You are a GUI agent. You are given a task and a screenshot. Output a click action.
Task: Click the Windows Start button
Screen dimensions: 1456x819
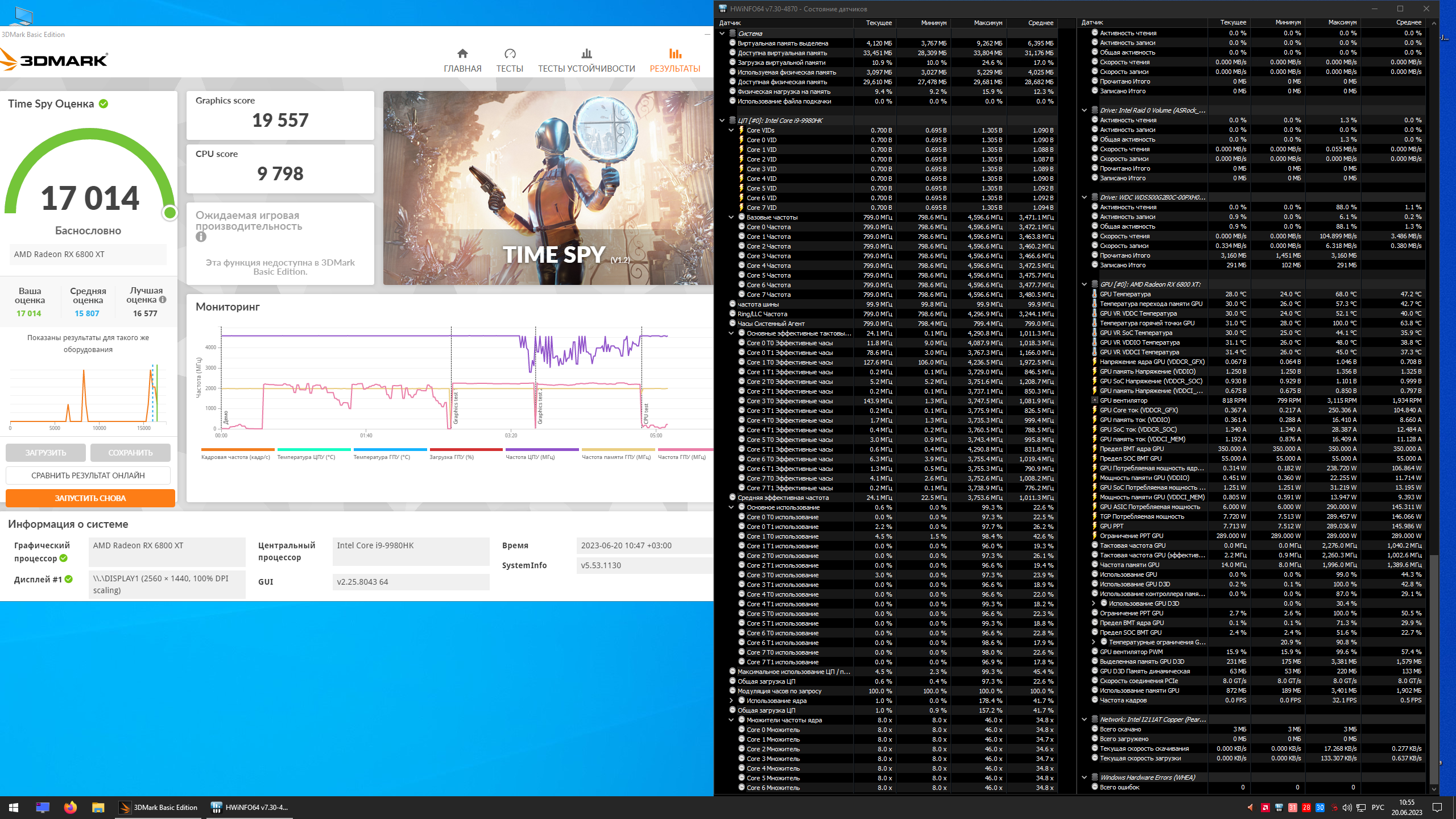(14, 807)
